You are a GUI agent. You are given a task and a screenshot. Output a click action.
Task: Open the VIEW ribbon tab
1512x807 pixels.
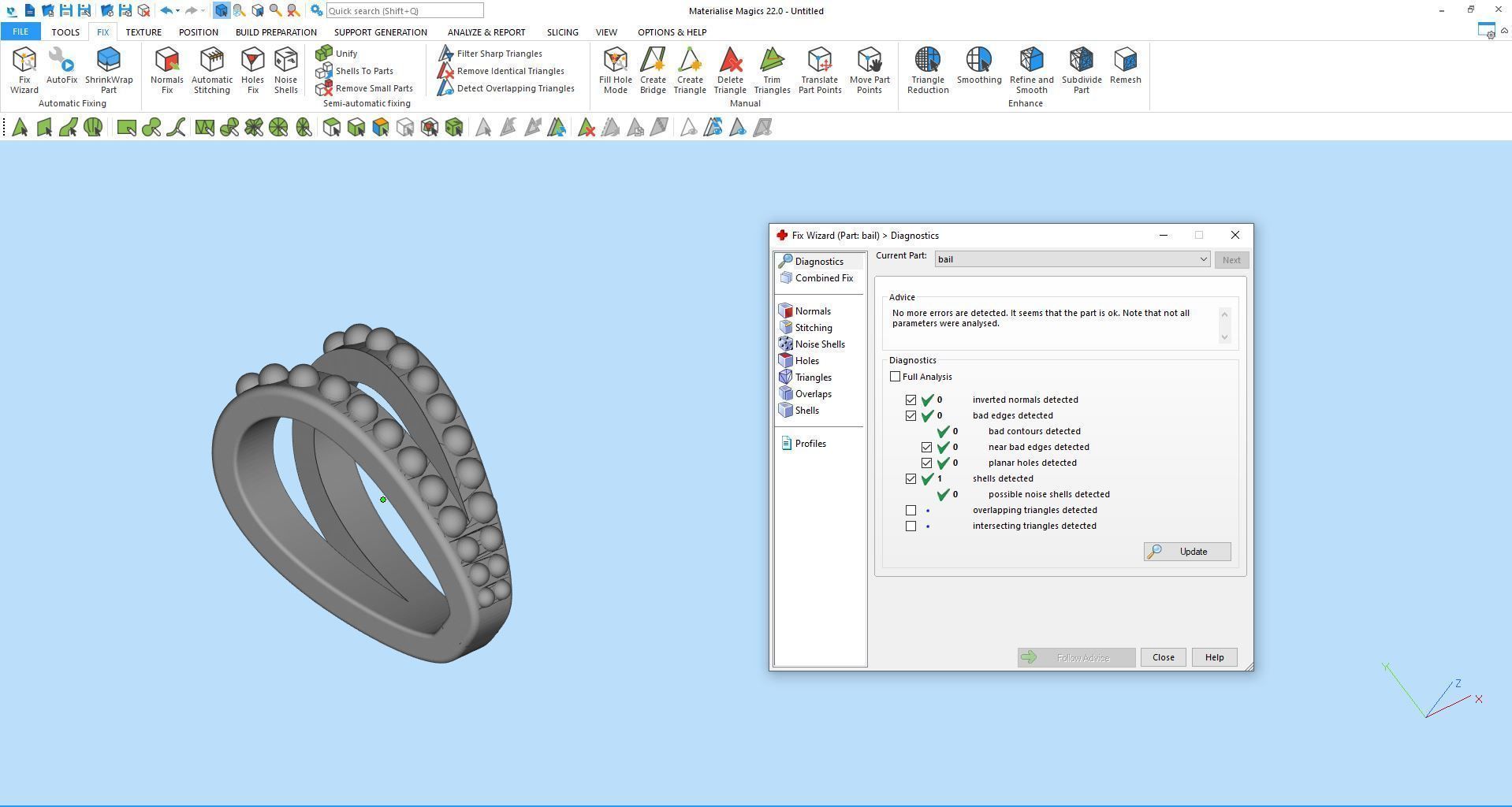(x=606, y=32)
